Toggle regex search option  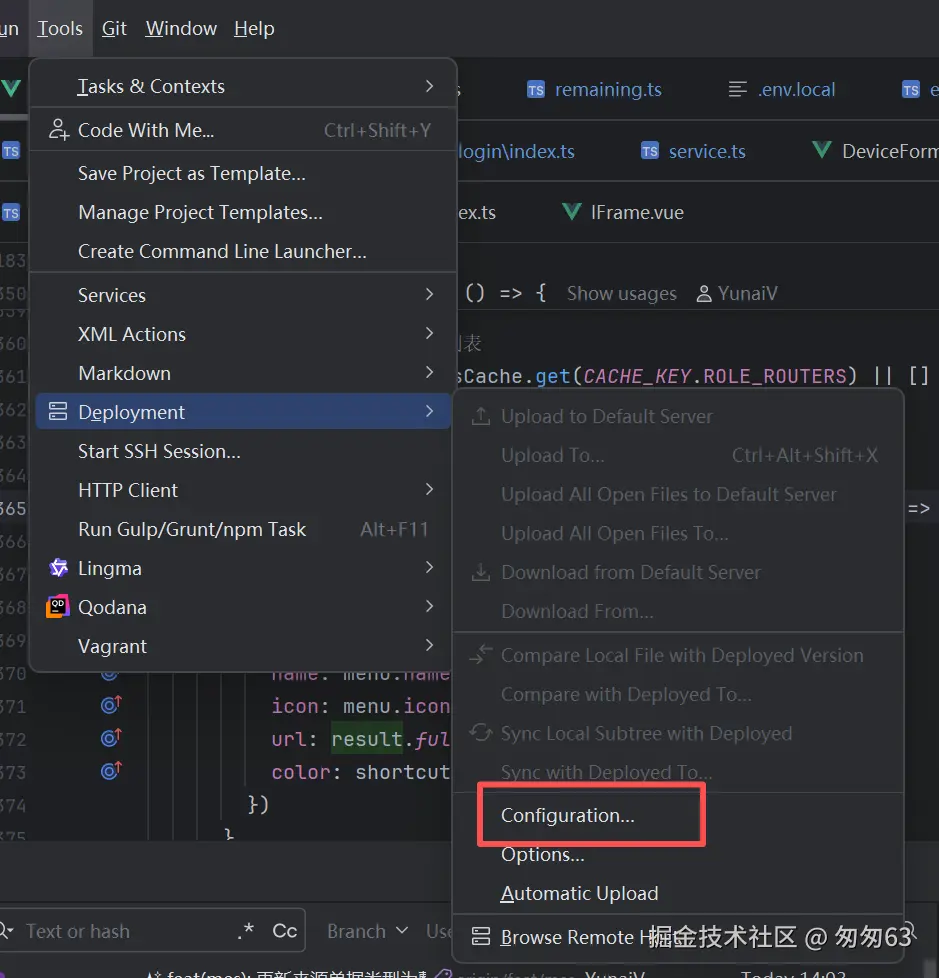(246, 931)
